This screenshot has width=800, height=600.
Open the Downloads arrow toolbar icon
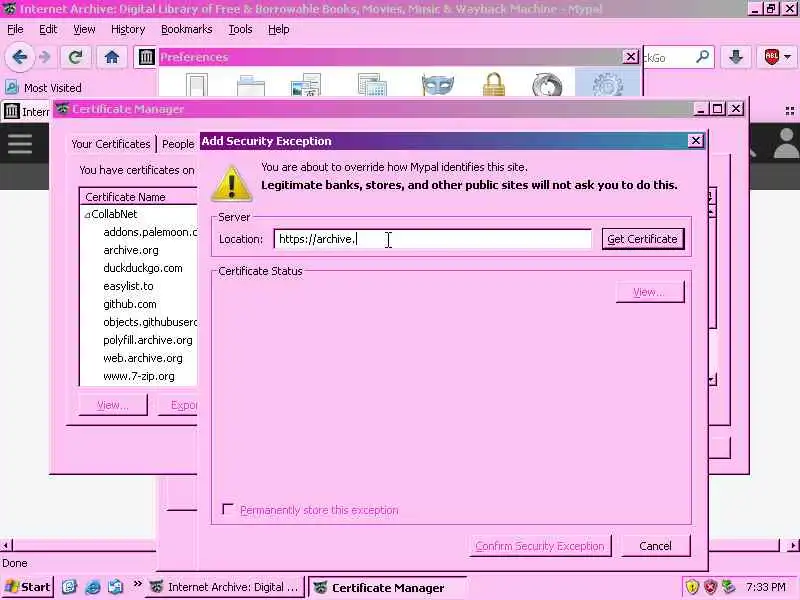(x=735, y=57)
